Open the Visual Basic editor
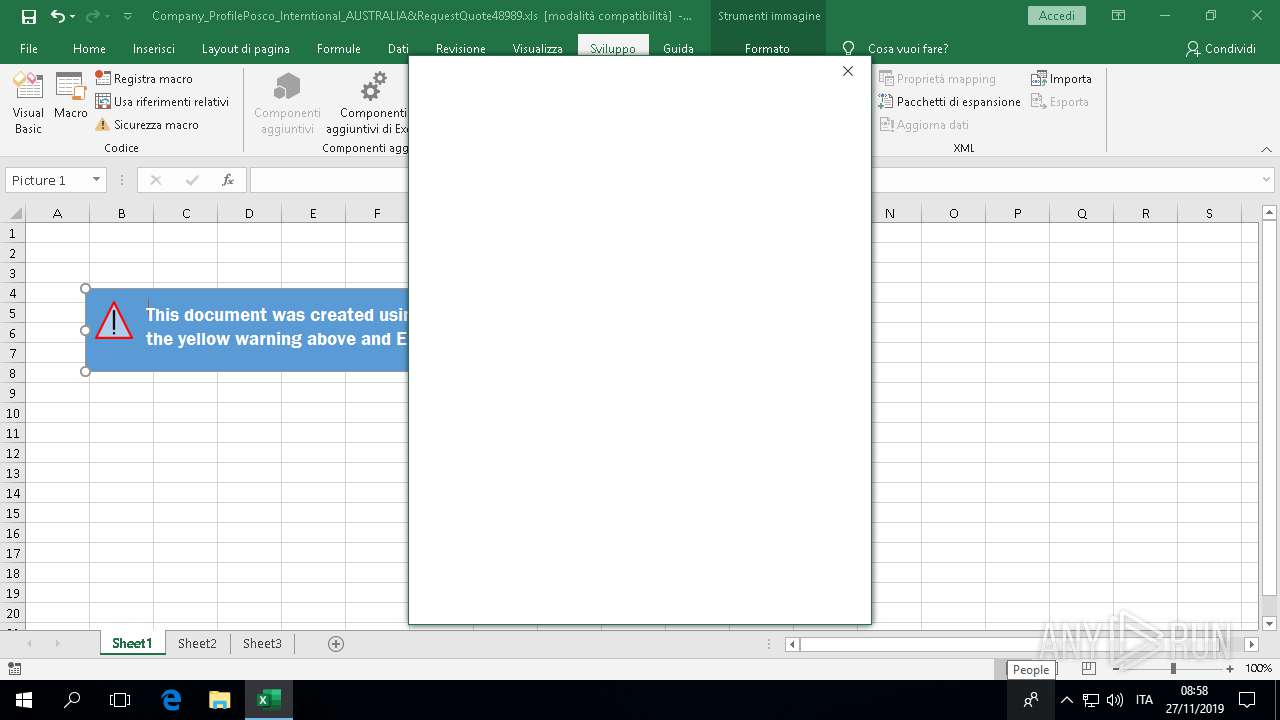The image size is (1280, 720). coord(28,104)
